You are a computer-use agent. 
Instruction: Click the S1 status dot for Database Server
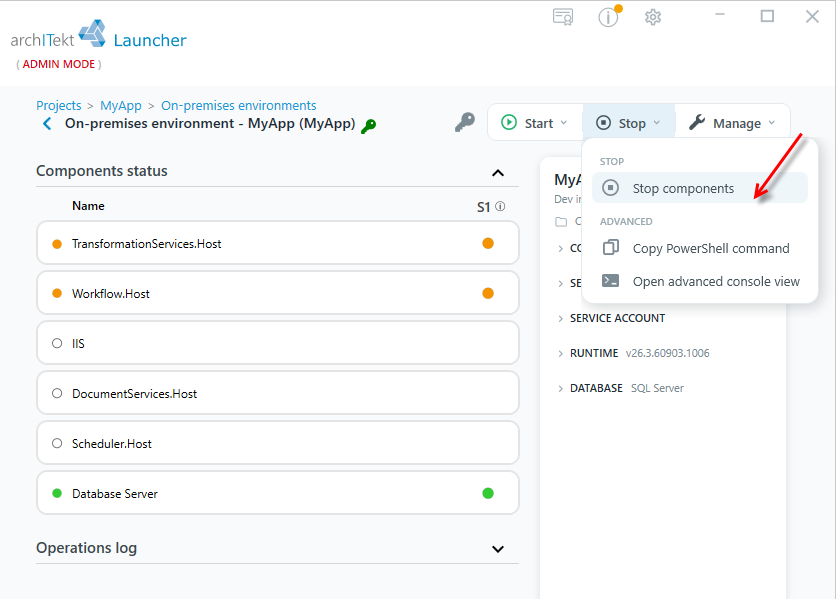click(x=488, y=493)
